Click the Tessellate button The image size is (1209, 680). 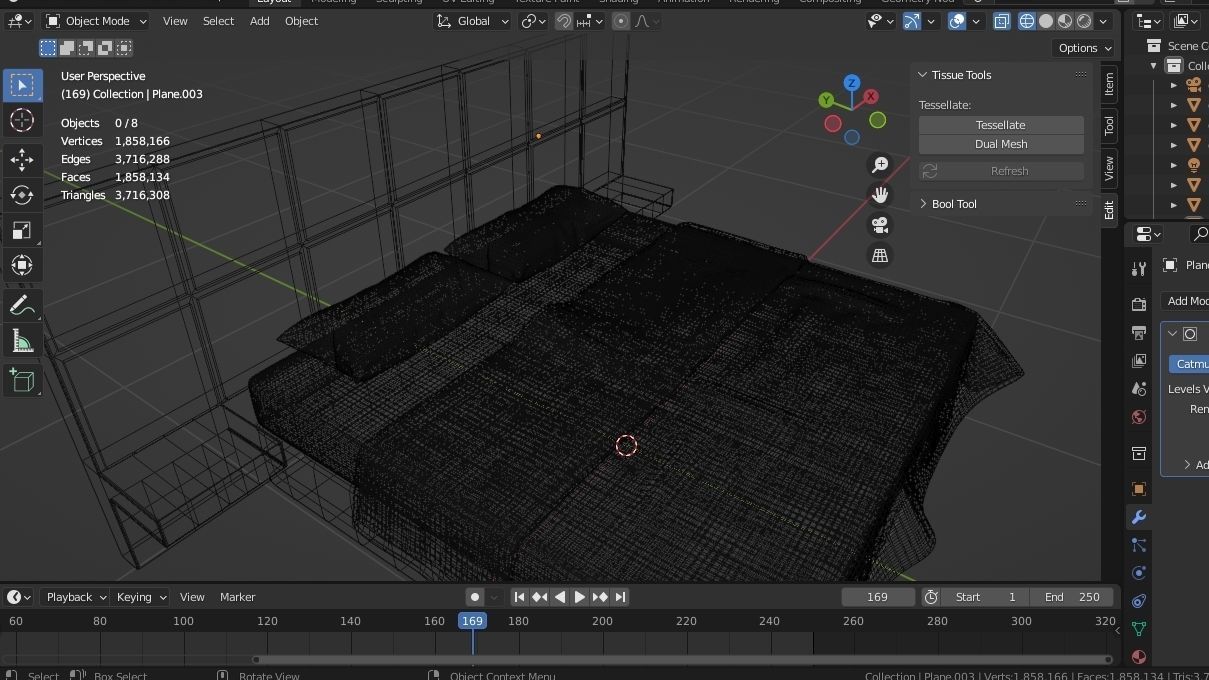(x=1001, y=125)
